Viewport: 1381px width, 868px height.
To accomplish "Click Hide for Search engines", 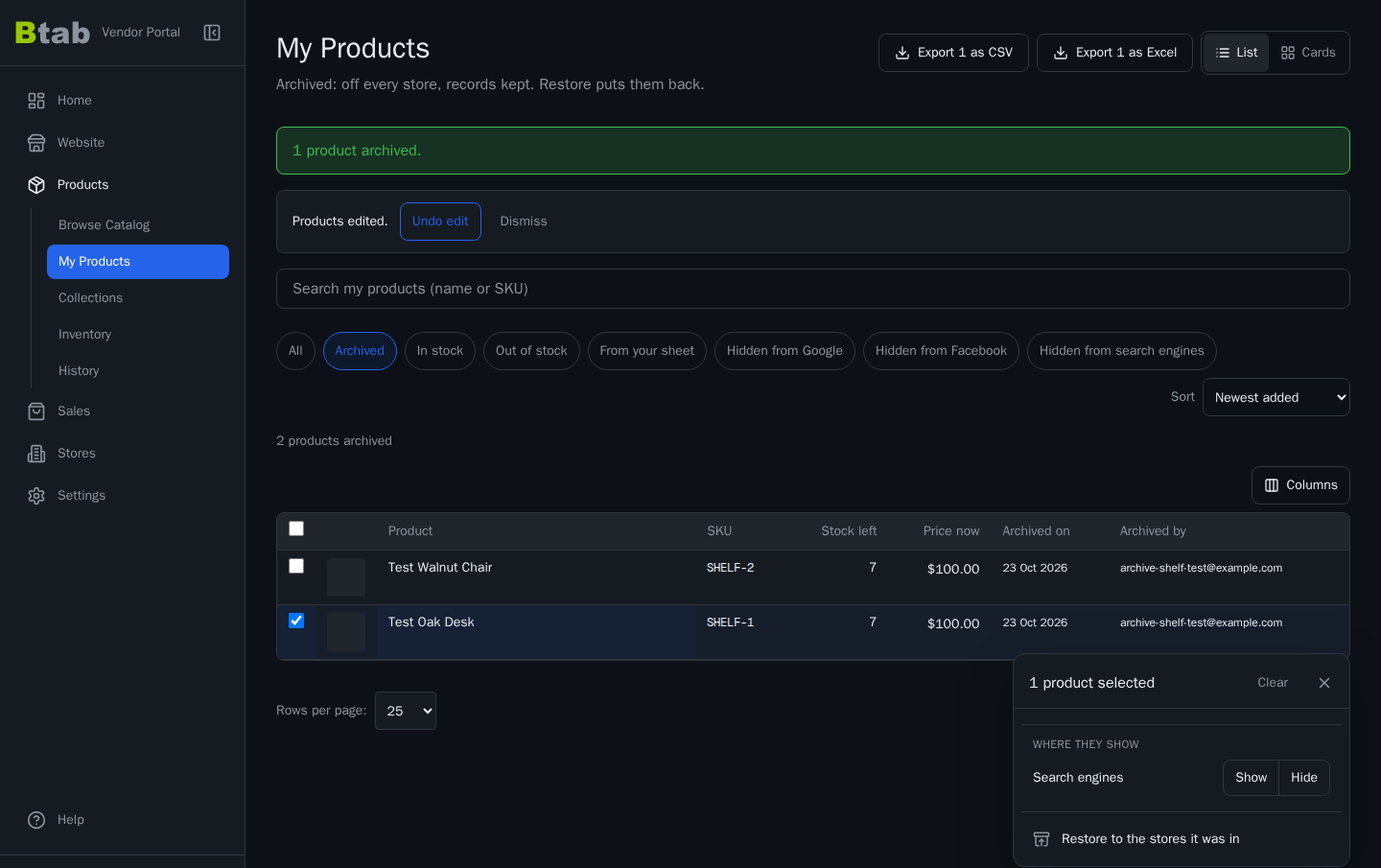I will coord(1304,778).
